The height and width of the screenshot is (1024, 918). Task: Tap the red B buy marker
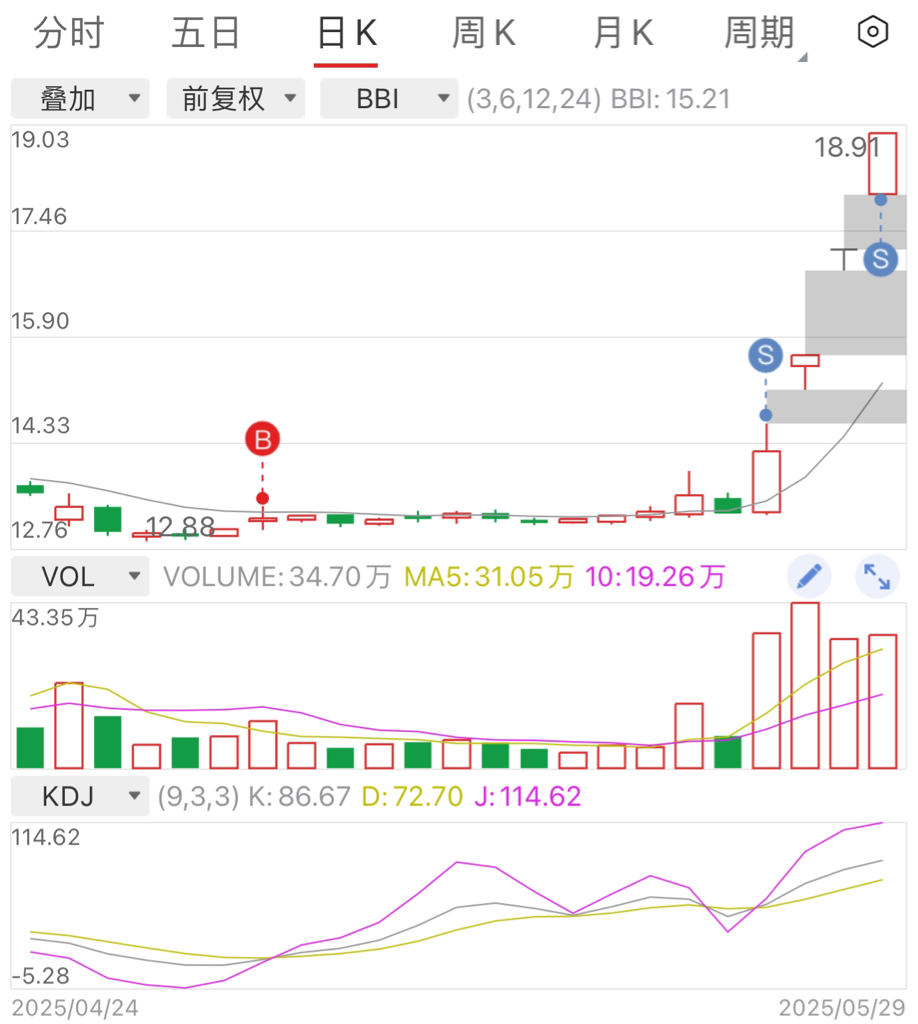tap(262, 440)
